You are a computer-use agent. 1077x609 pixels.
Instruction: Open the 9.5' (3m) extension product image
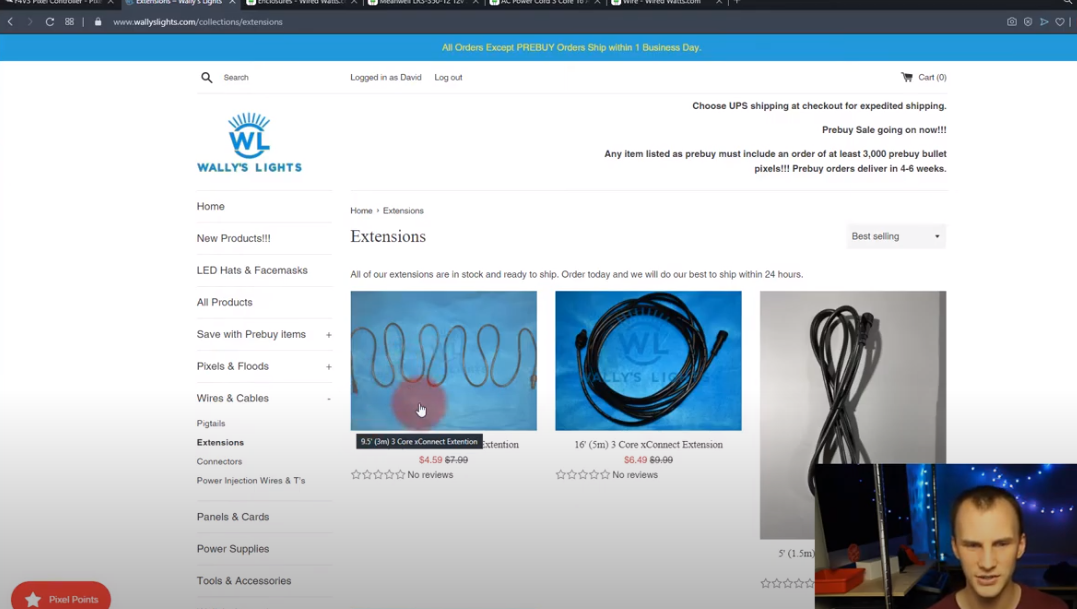click(x=444, y=360)
